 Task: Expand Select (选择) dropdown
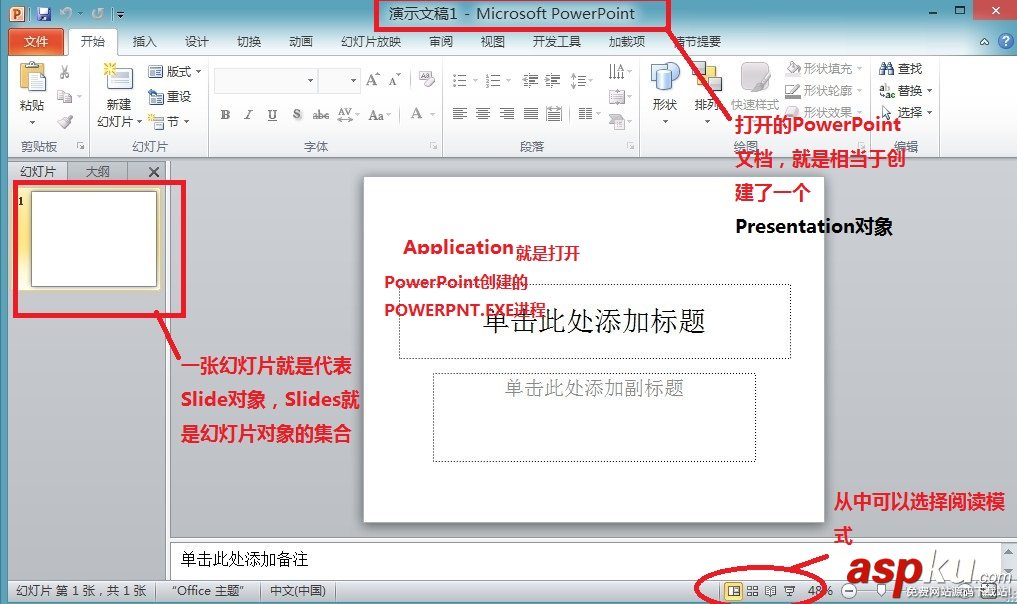[x=929, y=112]
